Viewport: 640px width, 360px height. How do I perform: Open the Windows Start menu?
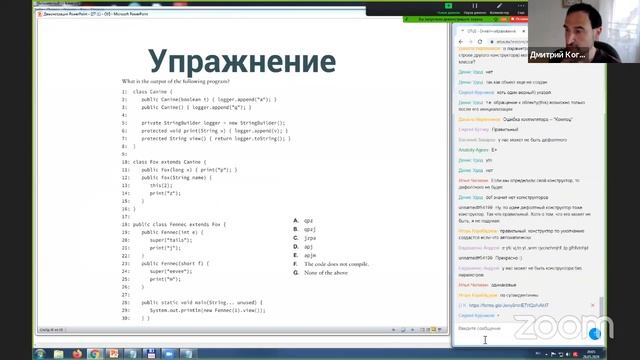(40, 353)
